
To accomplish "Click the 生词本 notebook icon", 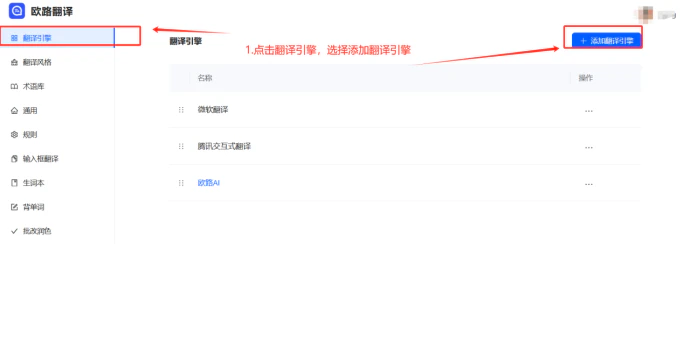I will [14, 183].
